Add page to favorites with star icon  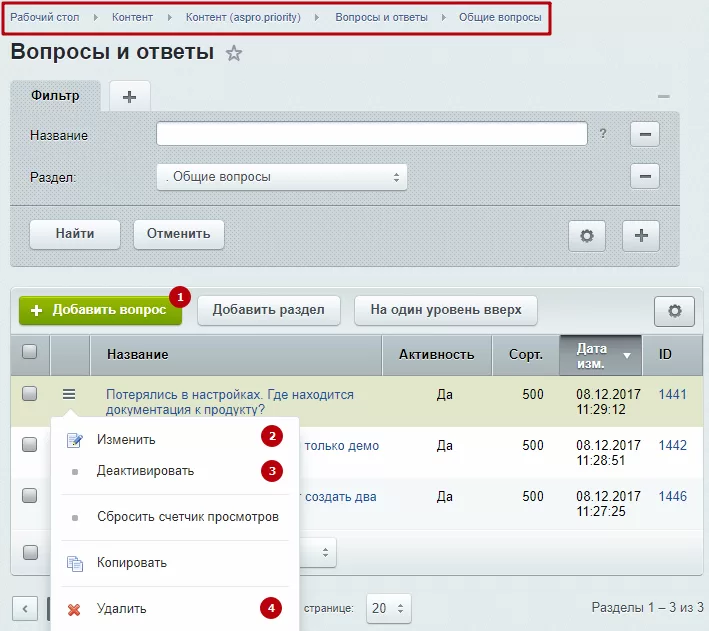(x=234, y=53)
